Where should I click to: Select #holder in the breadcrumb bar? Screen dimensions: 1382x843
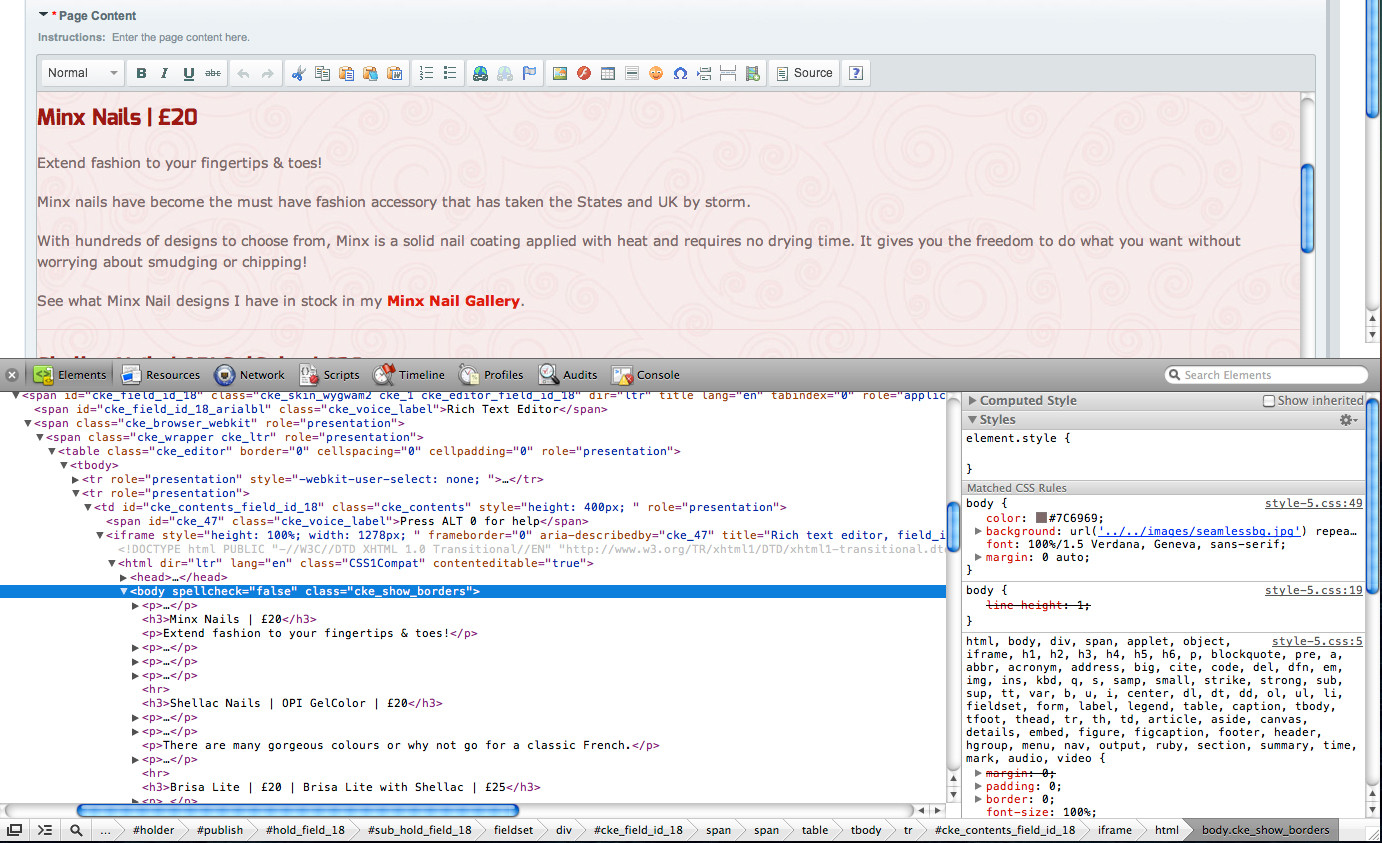click(153, 830)
